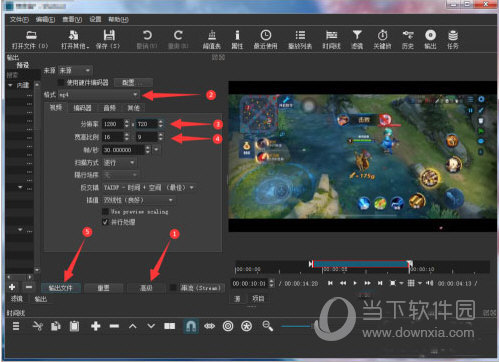
Task: Click the blue selected range on player scrub bar
Action: click(x=361, y=264)
